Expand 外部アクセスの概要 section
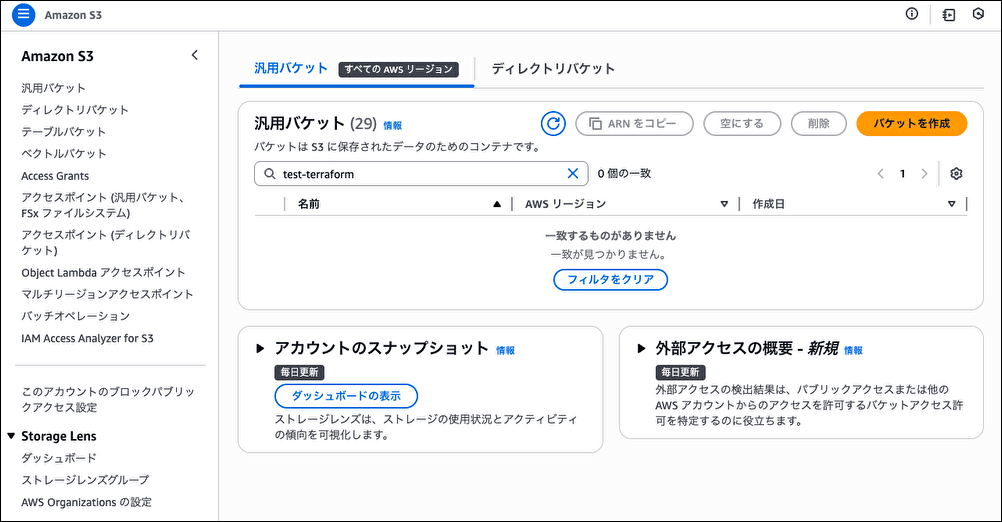1002x522 pixels. 641,348
